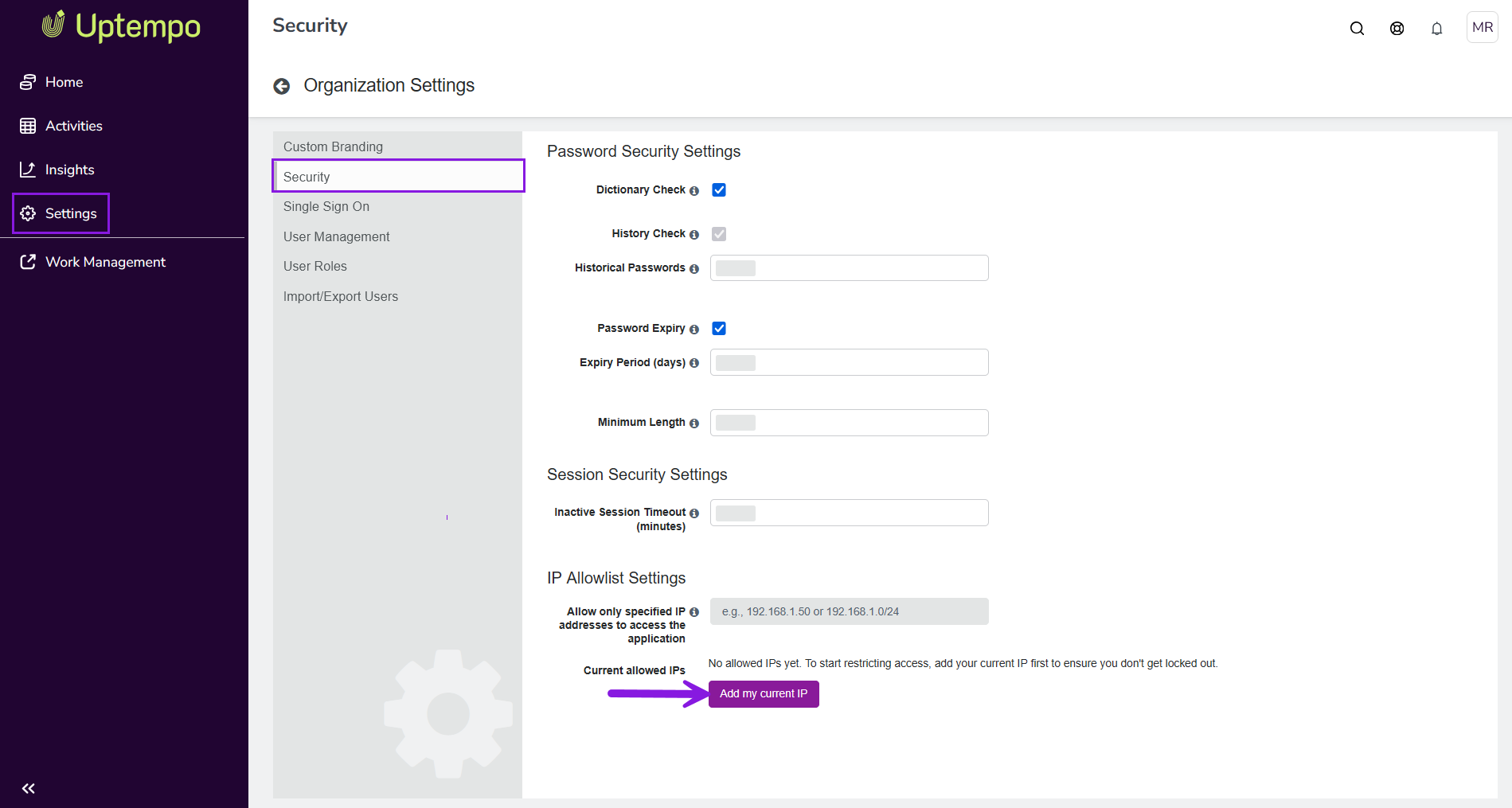Click info icon next to Password Expiry
1512x808 pixels.
pos(694,330)
